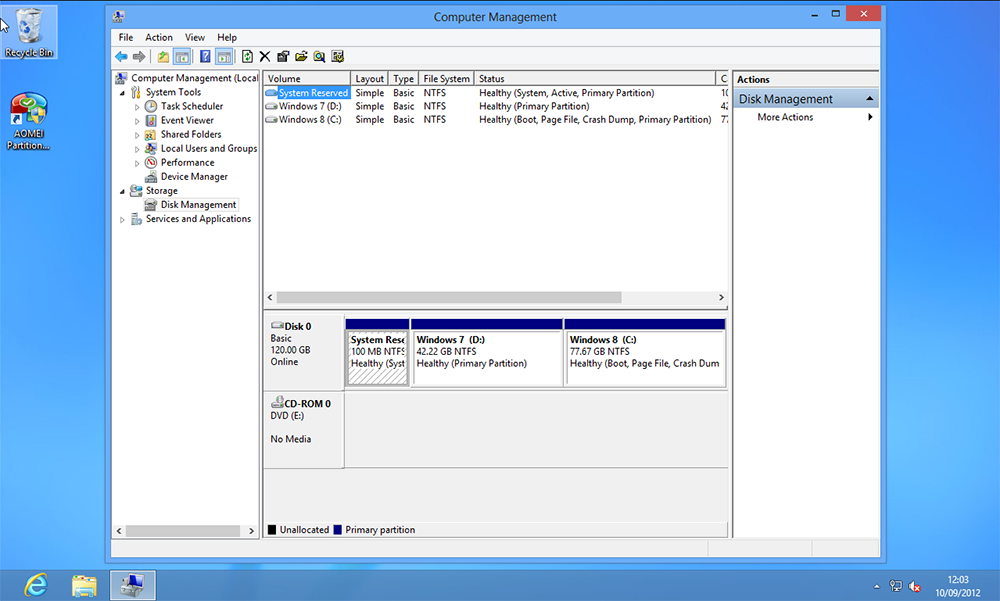Select Shared Folders in the tree
This screenshot has width=1000, height=601.
coord(191,135)
